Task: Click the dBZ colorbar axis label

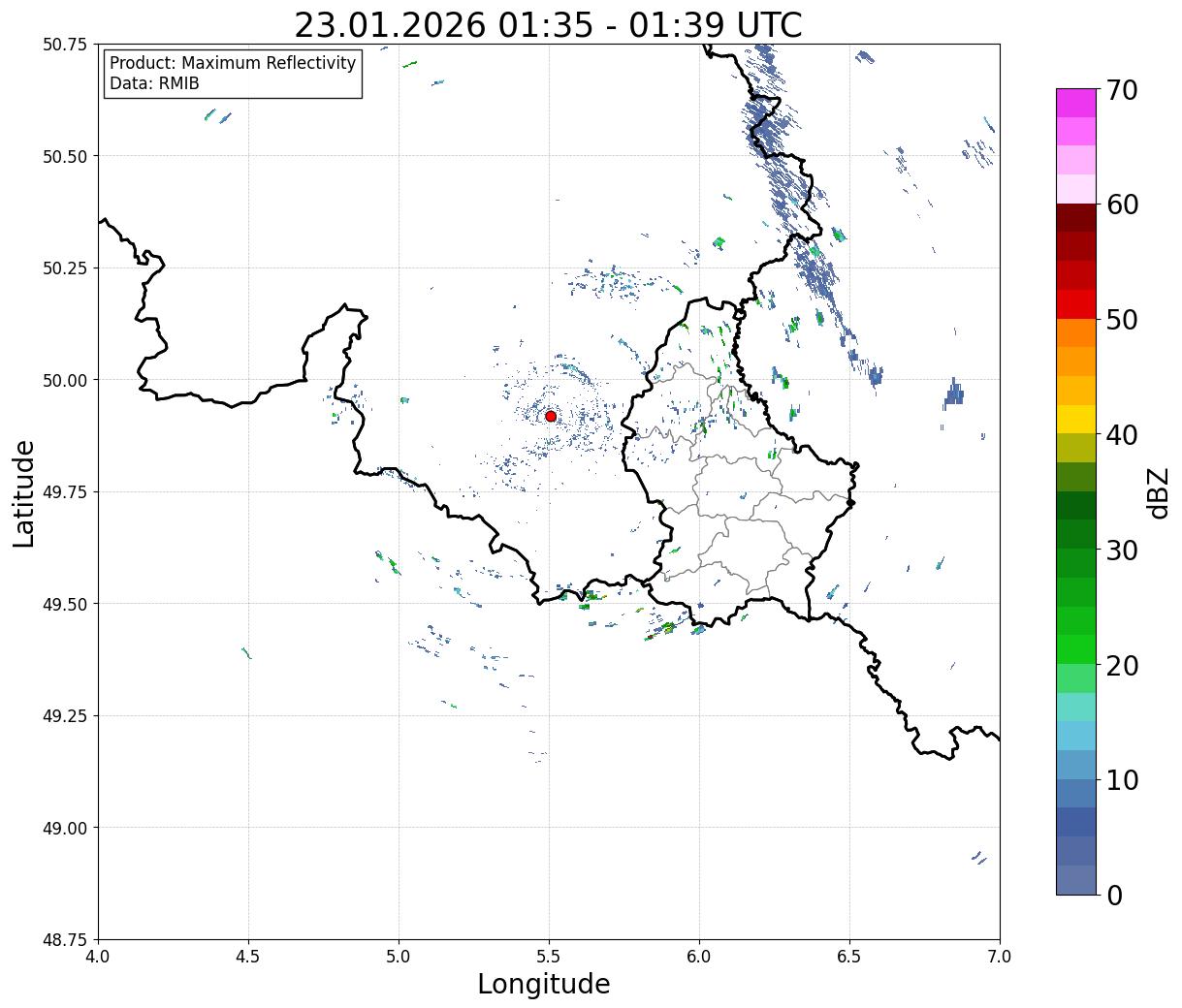Action: click(x=1159, y=492)
